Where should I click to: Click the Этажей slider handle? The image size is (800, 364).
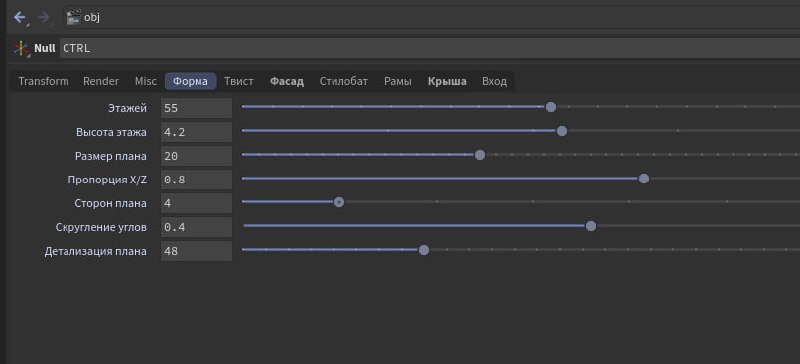coord(551,107)
